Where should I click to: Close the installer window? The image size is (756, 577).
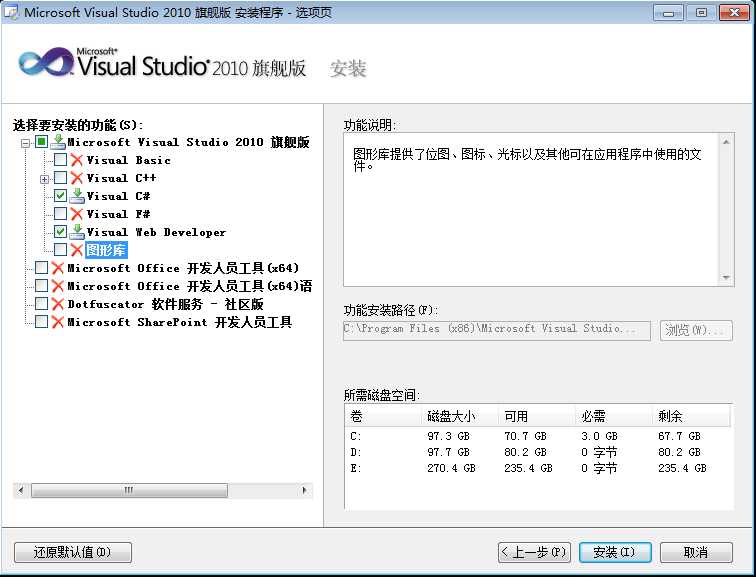734,13
